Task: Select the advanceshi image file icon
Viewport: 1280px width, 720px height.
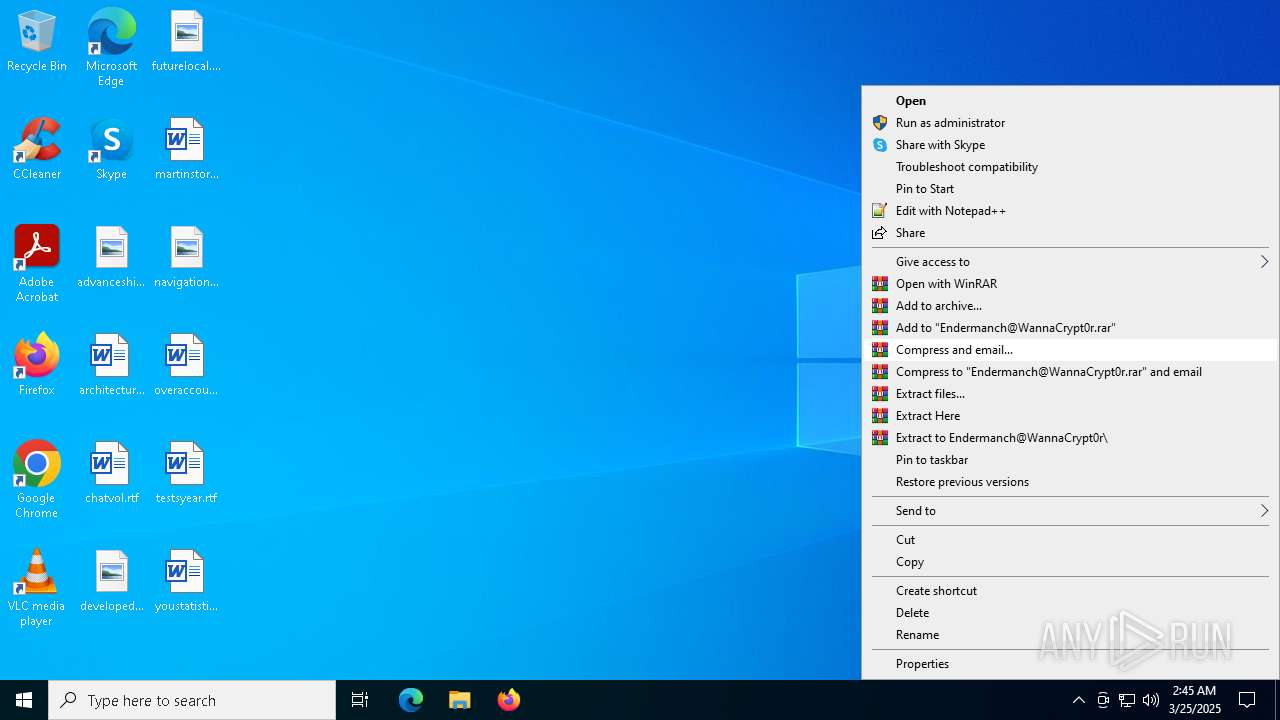Action: click(x=111, y=258)
